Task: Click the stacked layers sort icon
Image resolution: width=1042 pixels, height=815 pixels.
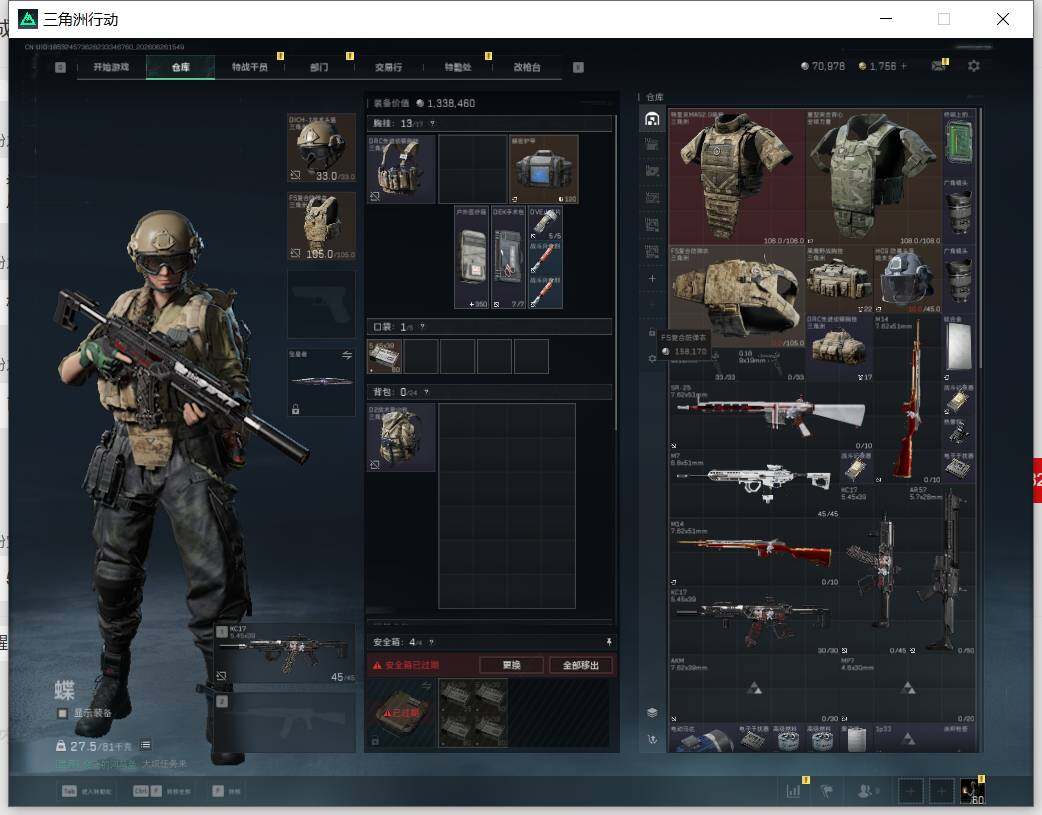Action: pos(652,713)
